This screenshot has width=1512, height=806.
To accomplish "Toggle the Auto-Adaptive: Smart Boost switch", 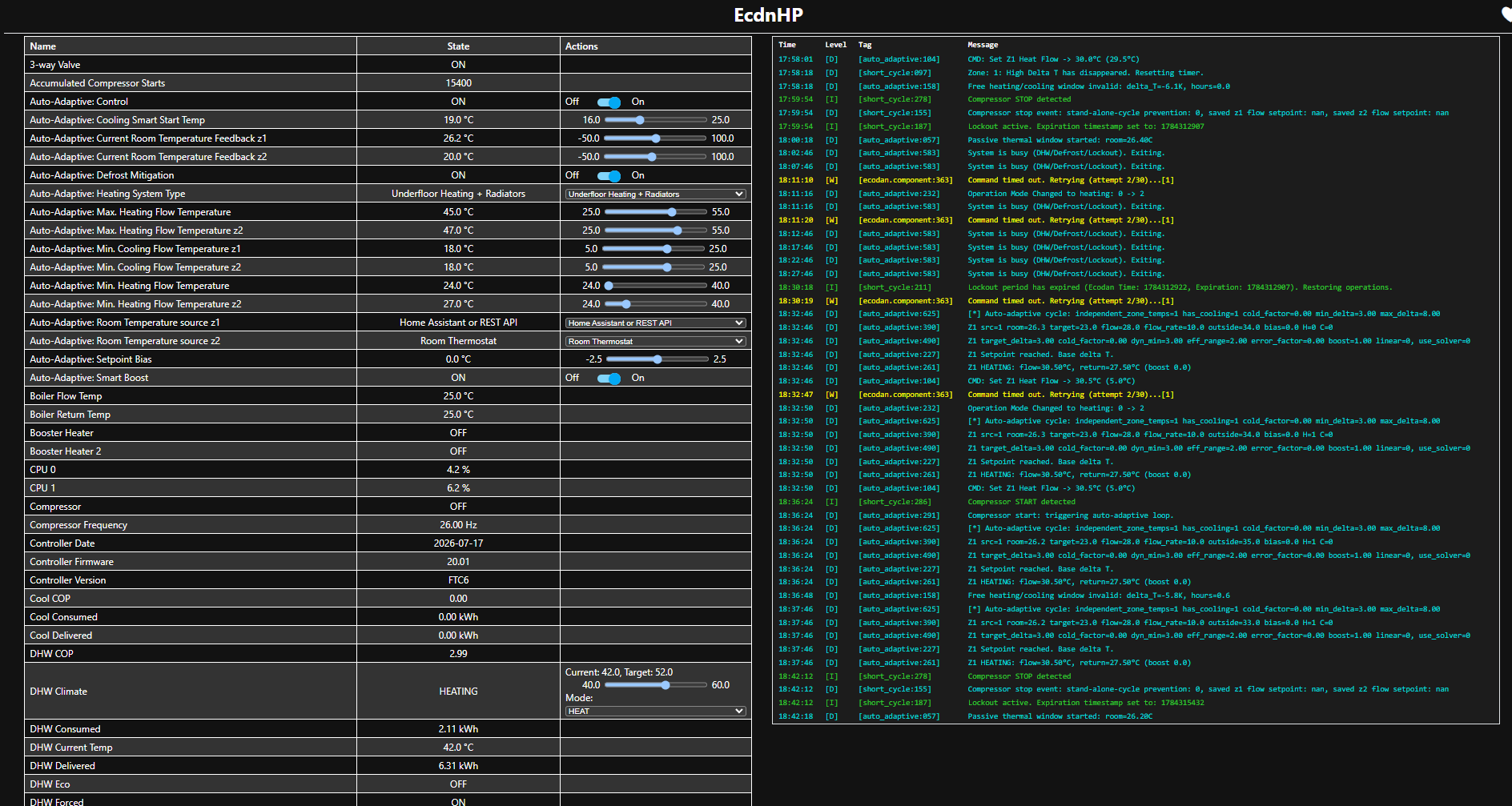I will coord(609,378).
